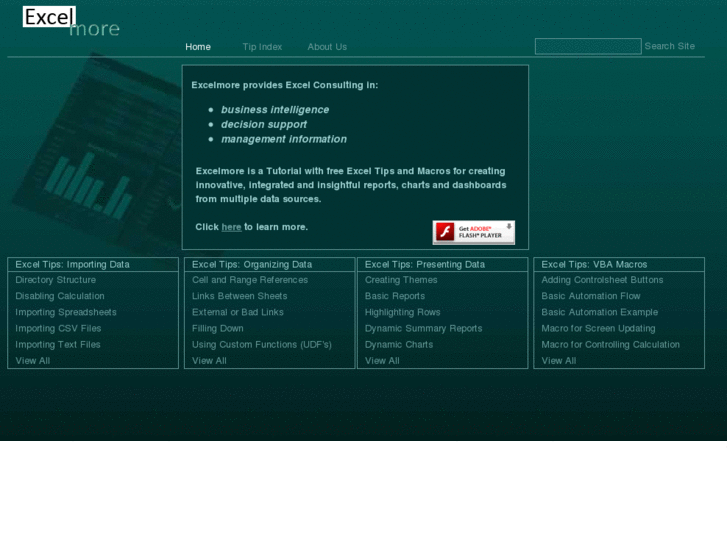Click 'Excelmore provides Excel Consulting in:' text
The height and width of the screenshot is (545, 727).
(285, 85)
